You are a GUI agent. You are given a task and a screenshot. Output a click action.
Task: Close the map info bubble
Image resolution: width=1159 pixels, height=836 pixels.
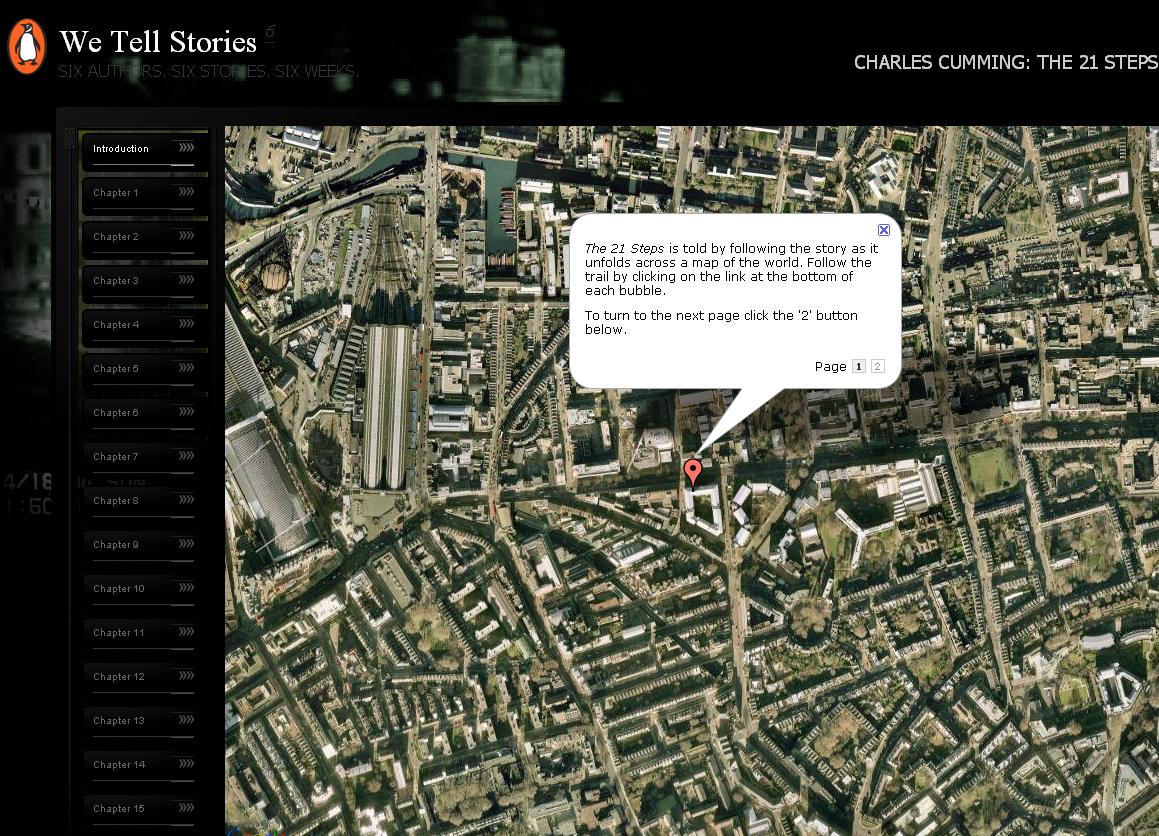884,230
